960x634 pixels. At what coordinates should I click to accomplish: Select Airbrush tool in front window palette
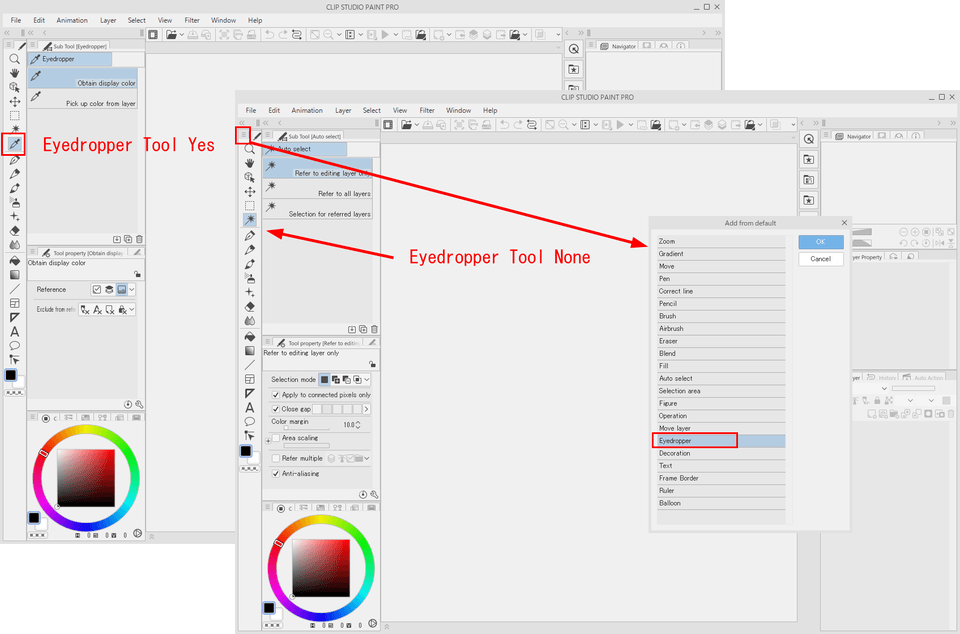(x=249, y=278)
